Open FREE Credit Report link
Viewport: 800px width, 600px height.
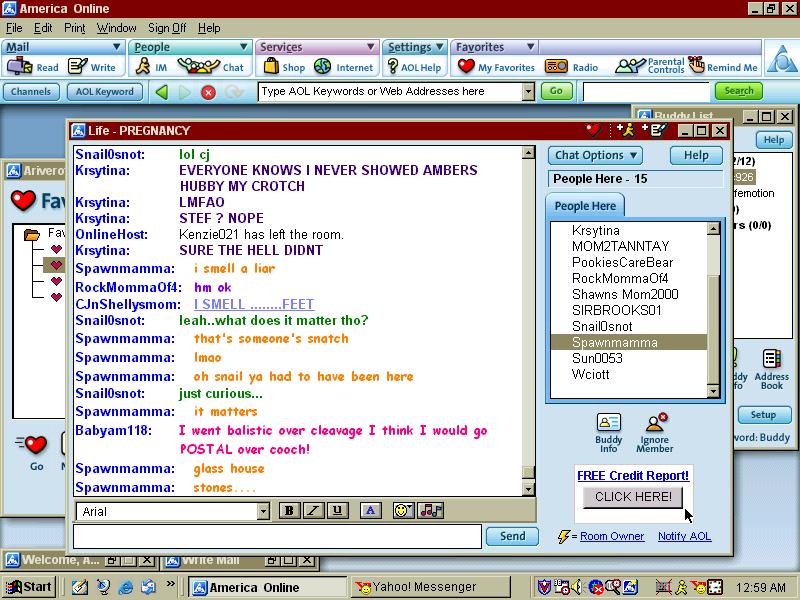(633, 476)
